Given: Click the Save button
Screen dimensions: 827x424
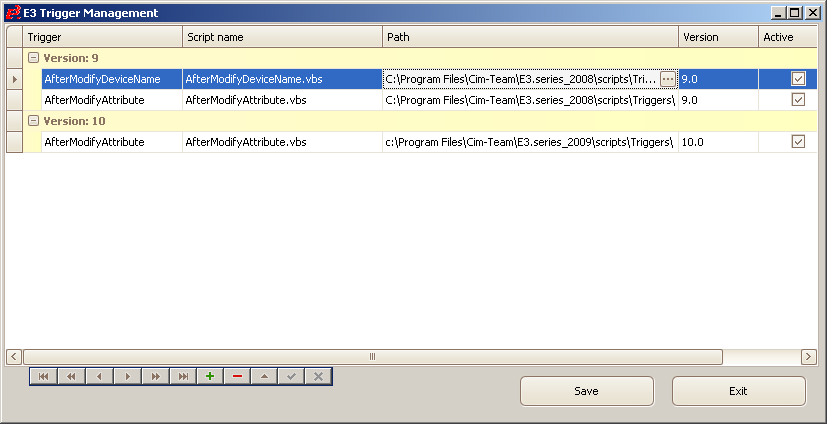Looking at the screenshot, I should [x=586, y=391].
